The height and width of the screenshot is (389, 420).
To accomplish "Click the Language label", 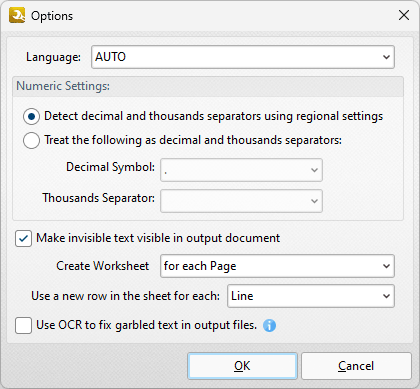I will pos(53,57).
